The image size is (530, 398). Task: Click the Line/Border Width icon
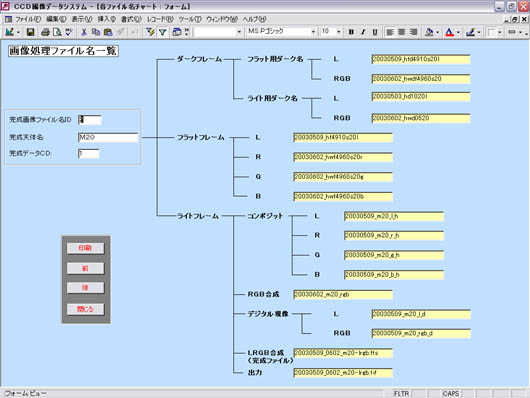492,32
